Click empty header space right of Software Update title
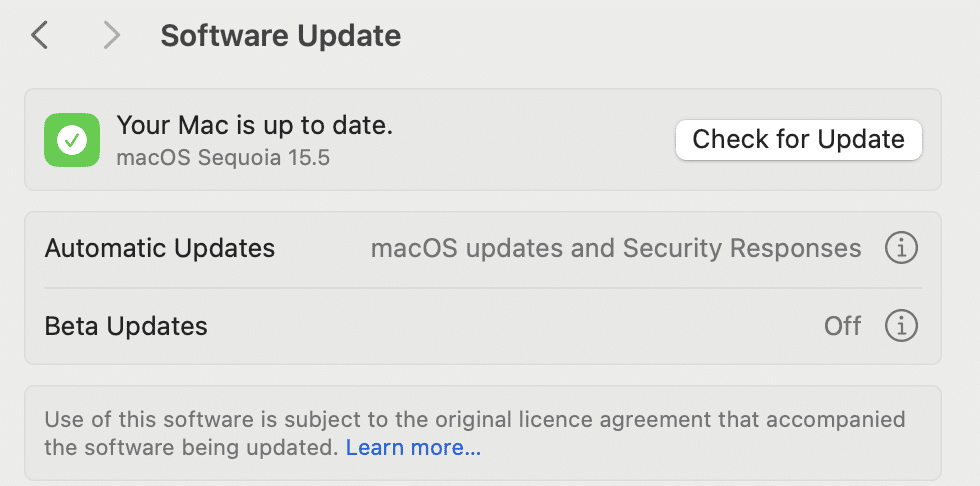Image resolution: width=980 pixels, height=486 pixels. pyautogui.click(x=688, y=36)
